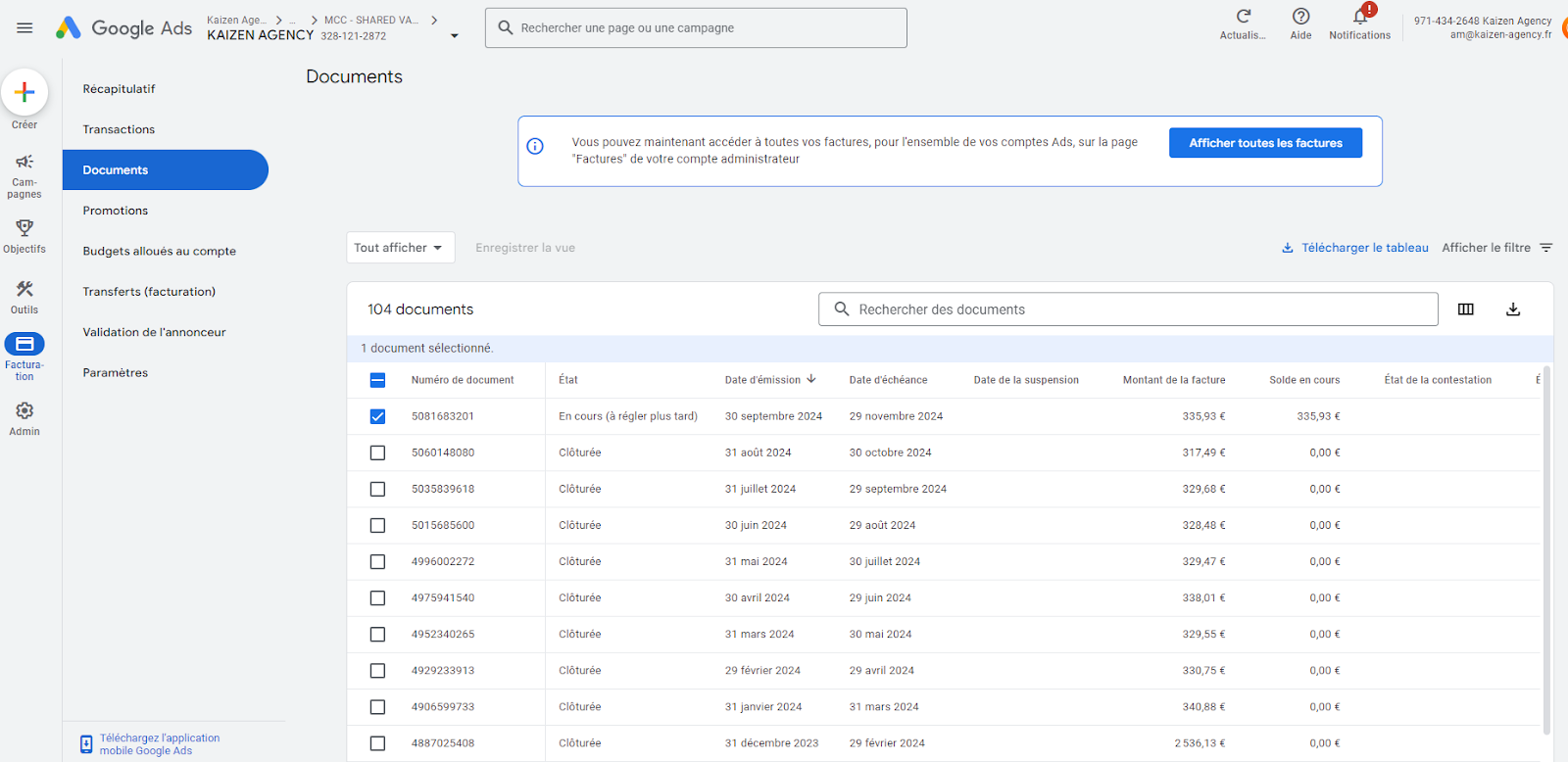1568x762 pixels.
Task: Click the info icon in the banner
Action: tap(535, 146)
